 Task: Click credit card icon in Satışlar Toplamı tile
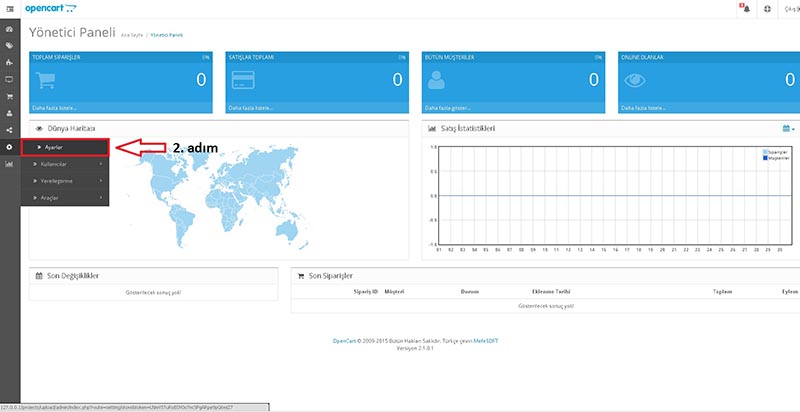243,80
